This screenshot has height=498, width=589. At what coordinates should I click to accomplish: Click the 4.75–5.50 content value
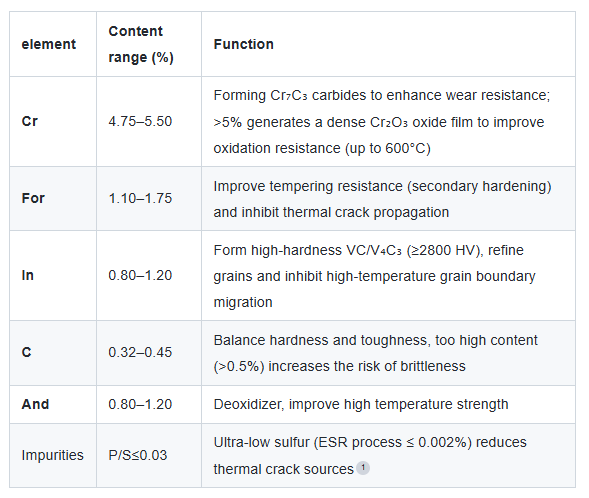tap(140, 121)
